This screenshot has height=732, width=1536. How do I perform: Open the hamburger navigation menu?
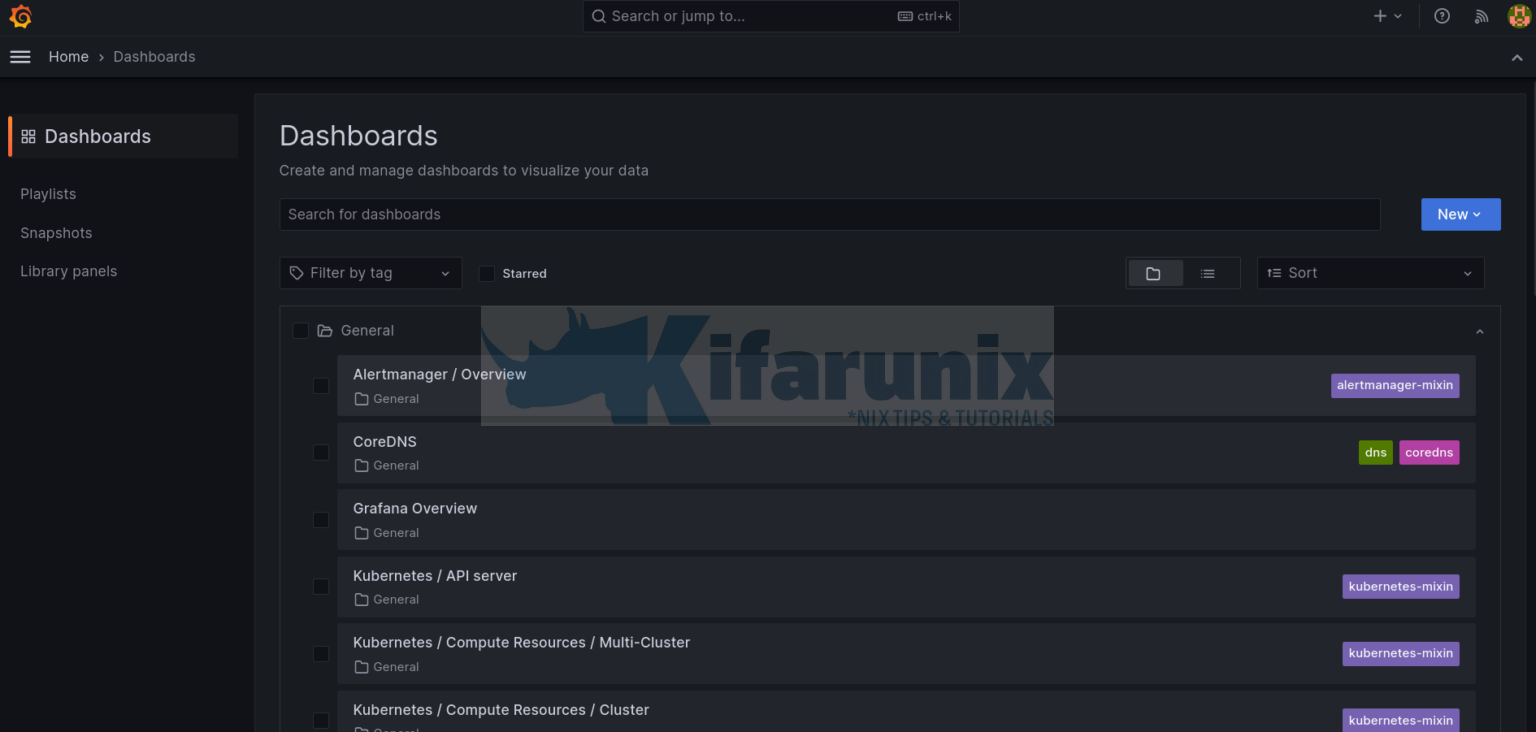click(20, 56)
